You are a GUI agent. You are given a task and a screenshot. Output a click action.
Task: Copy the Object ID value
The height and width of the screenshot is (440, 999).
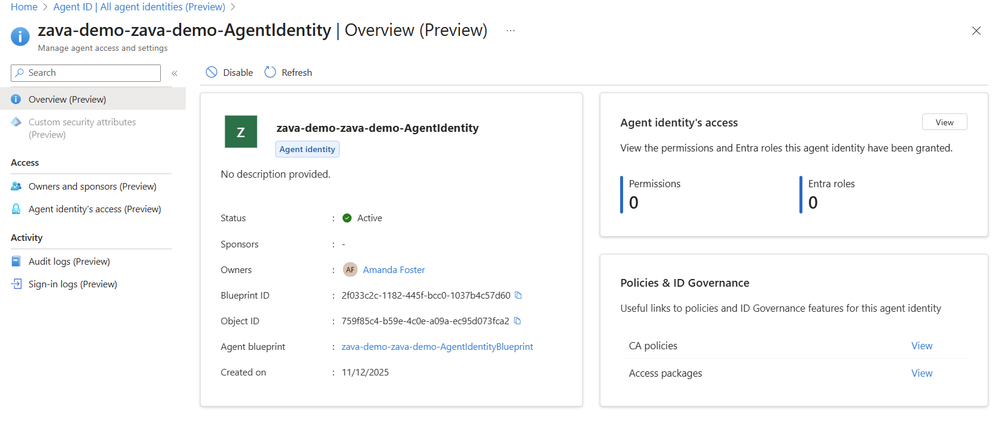click(x=517, y=322)
